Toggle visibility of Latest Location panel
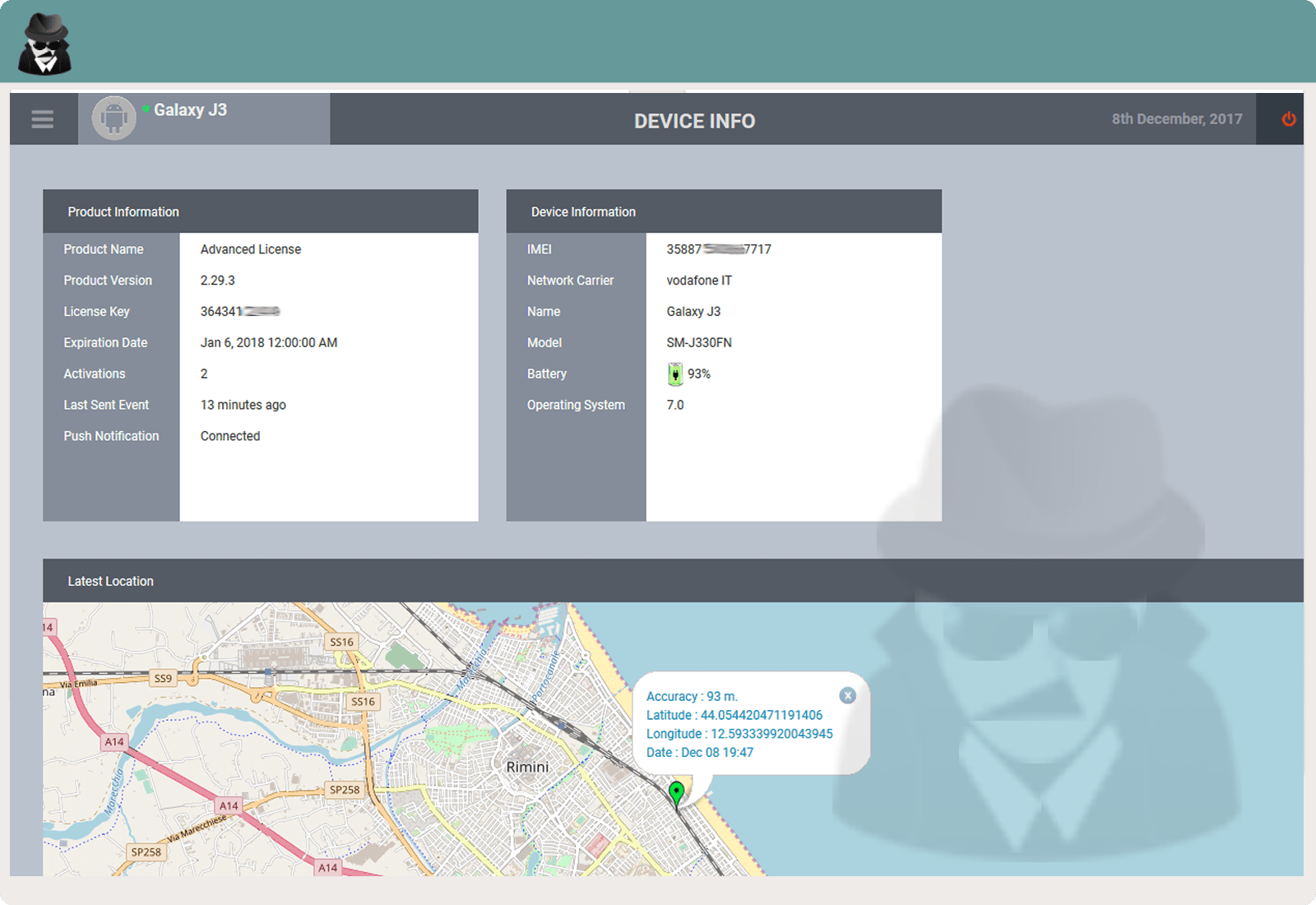 tap(110, 581)
